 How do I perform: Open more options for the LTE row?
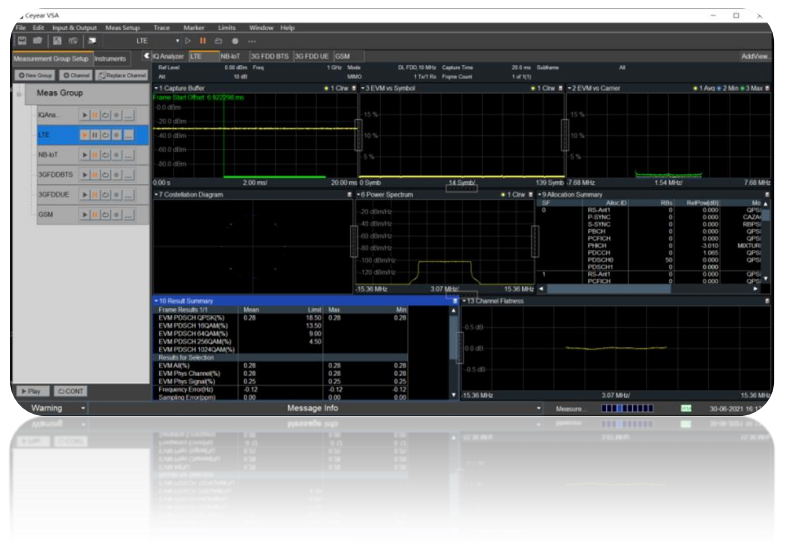coord(128,135)
